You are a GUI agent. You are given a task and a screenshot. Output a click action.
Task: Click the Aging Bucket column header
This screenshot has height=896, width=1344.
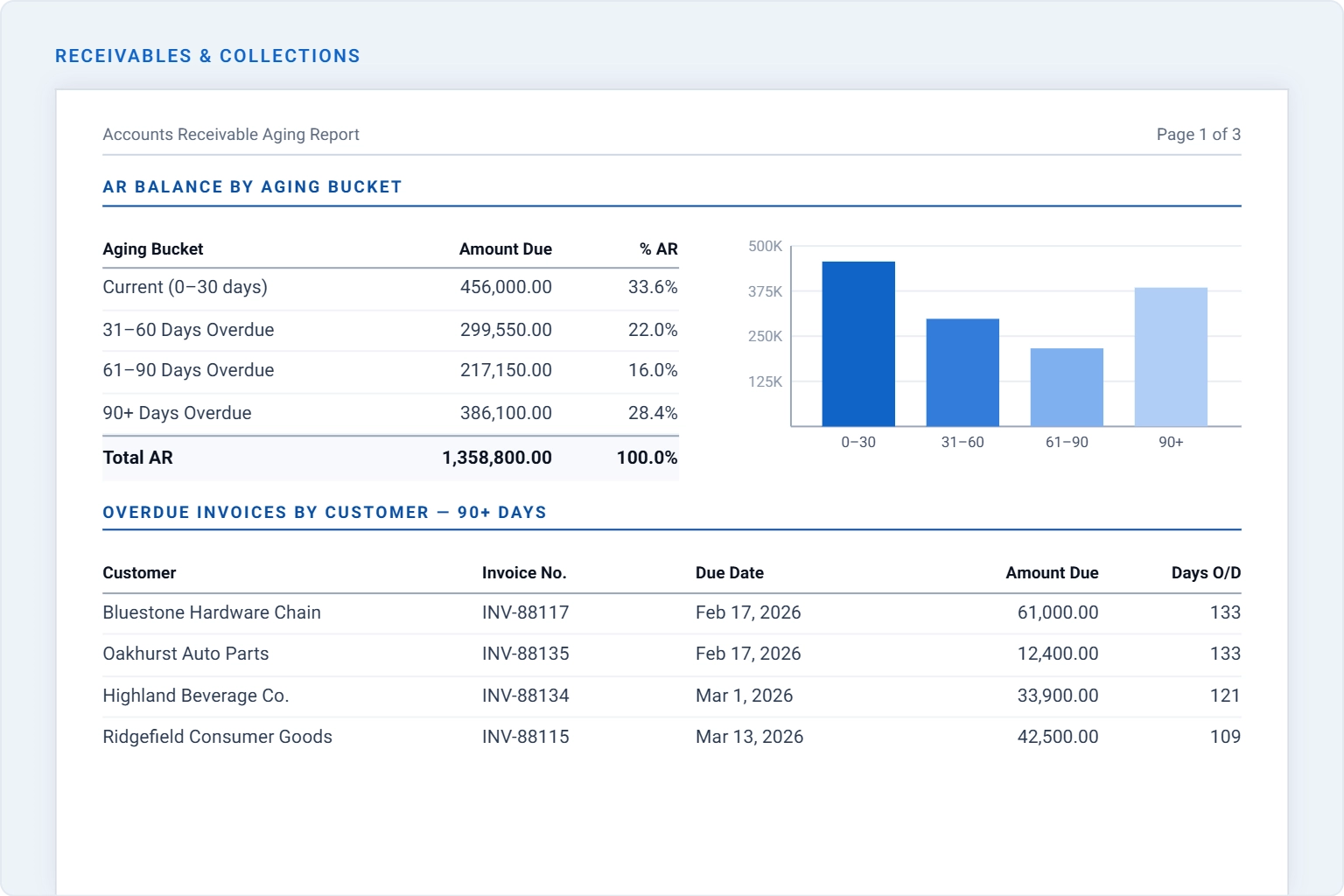tap(153, 249)
